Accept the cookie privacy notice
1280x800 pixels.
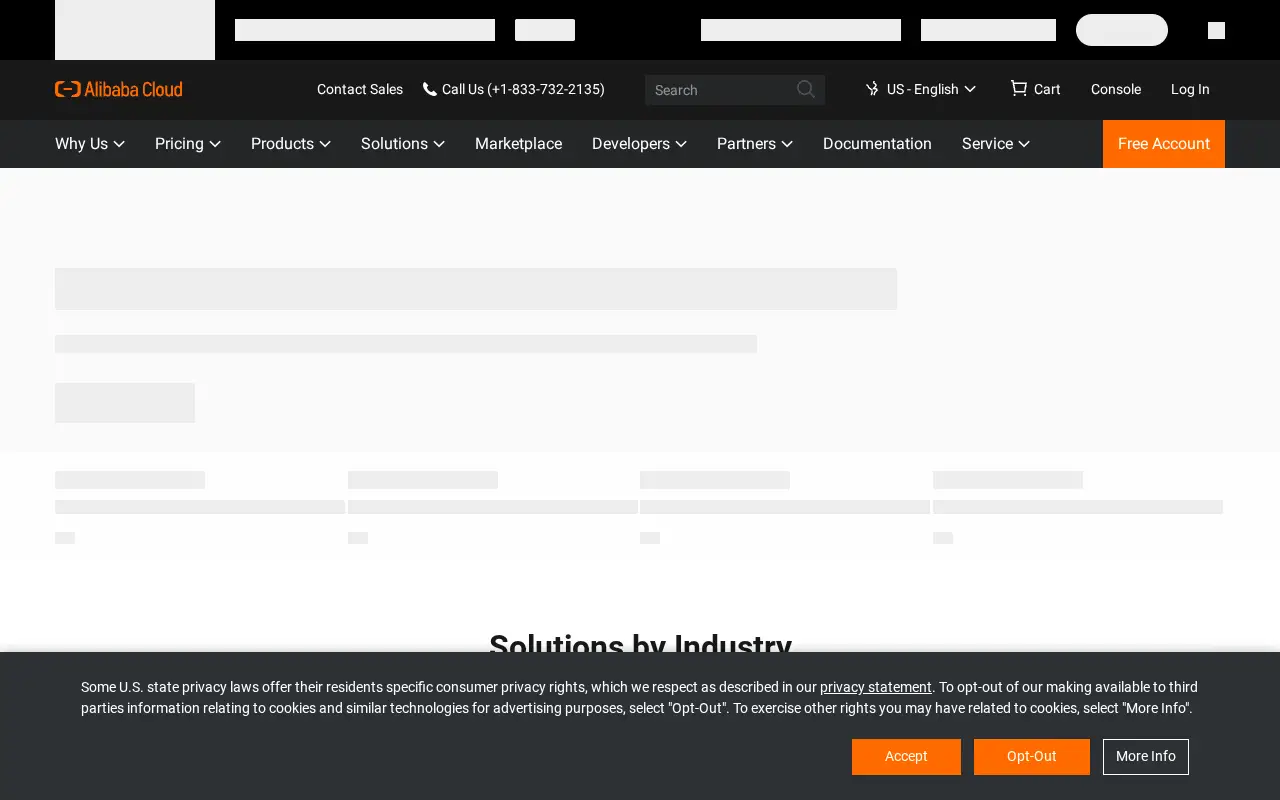pos(906,757)
